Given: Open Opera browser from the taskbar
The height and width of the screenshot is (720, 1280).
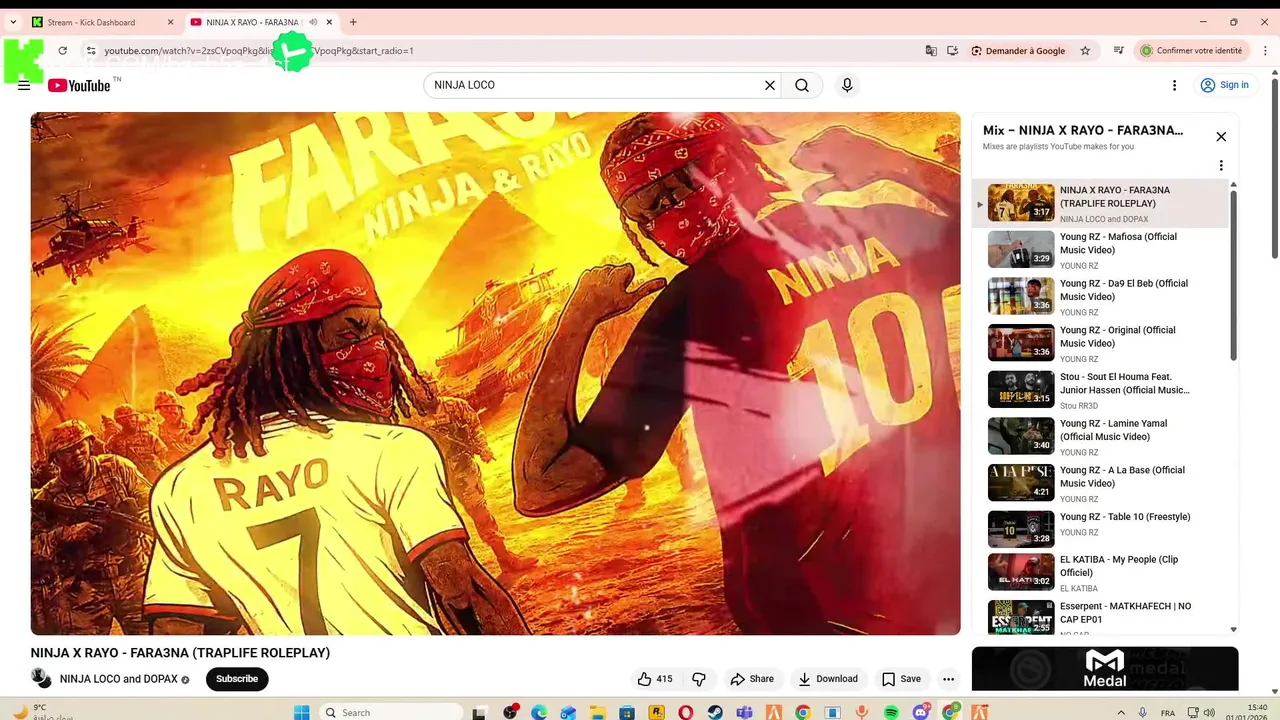Looking at the screenshot, I should [686, 712].
